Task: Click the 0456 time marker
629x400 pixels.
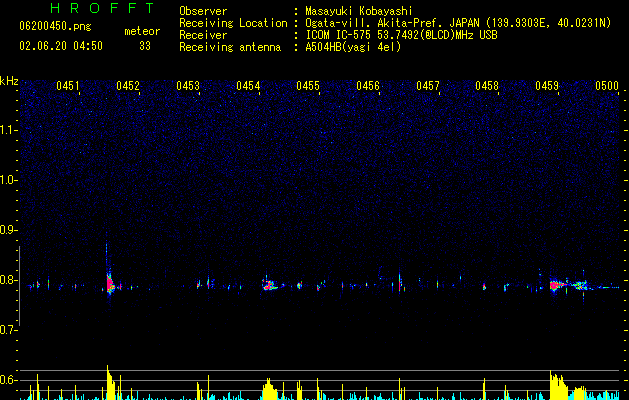Action: [368, 86]
